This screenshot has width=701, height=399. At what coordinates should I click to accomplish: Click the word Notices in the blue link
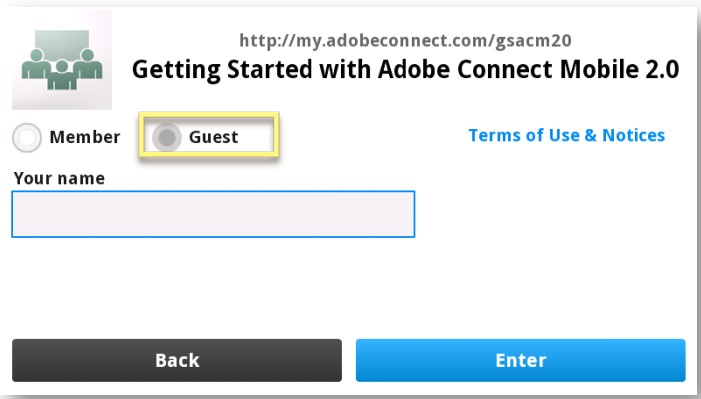pyautogui.click(x=633, y=135)
